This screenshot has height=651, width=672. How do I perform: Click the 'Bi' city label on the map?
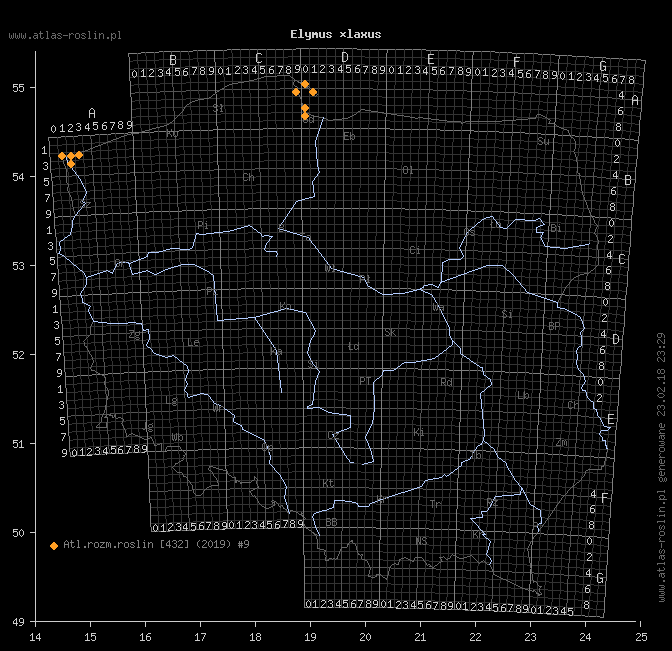tap(556, 228)
